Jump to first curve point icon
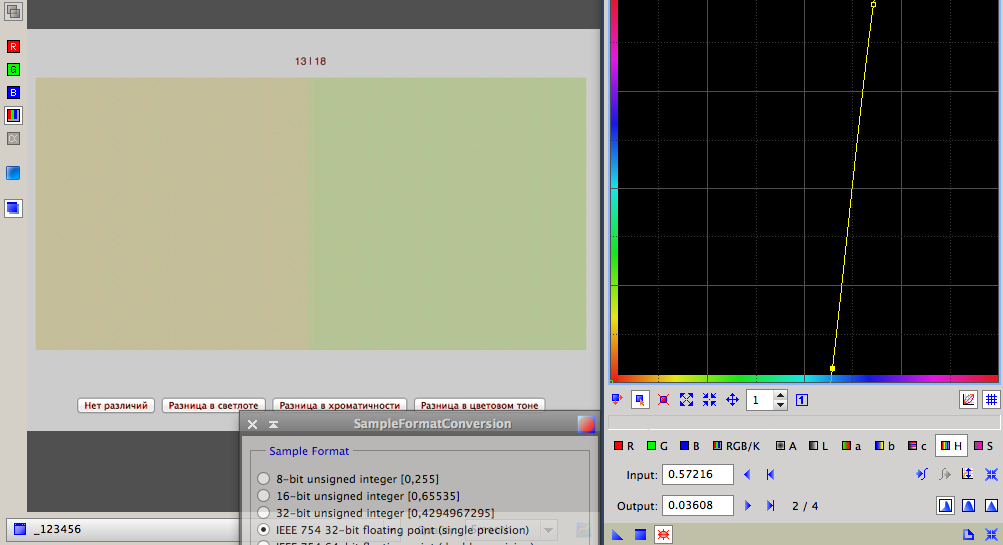This screenshot has height=545, width=1003. click(x=770, y=475)
